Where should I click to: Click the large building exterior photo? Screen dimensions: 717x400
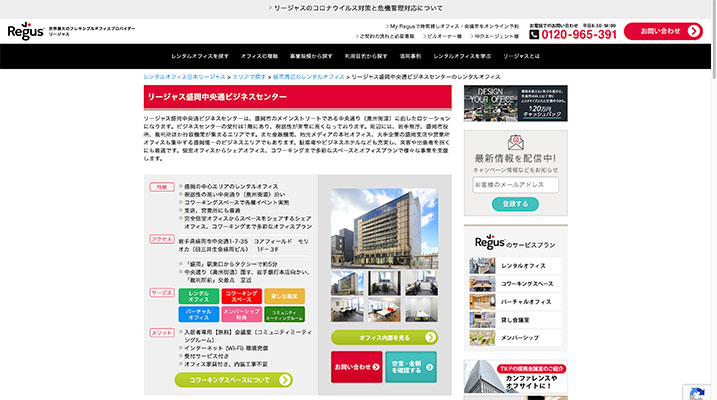click(384, 228)
